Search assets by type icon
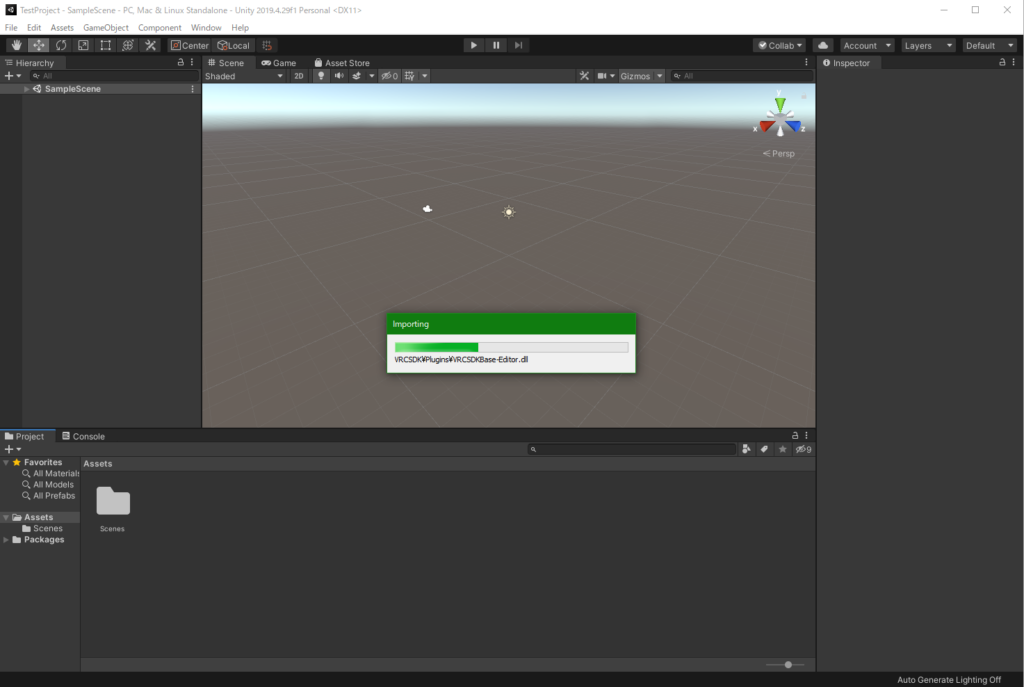Viewport: 1024px width, 687px height. coord(746,449)
